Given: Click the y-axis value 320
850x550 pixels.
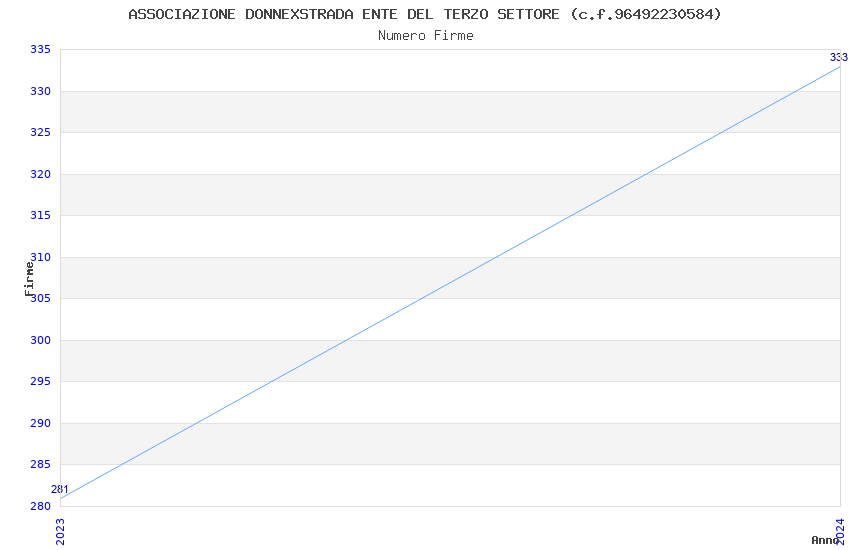Looking at the screenshot, I should [40, 174].
